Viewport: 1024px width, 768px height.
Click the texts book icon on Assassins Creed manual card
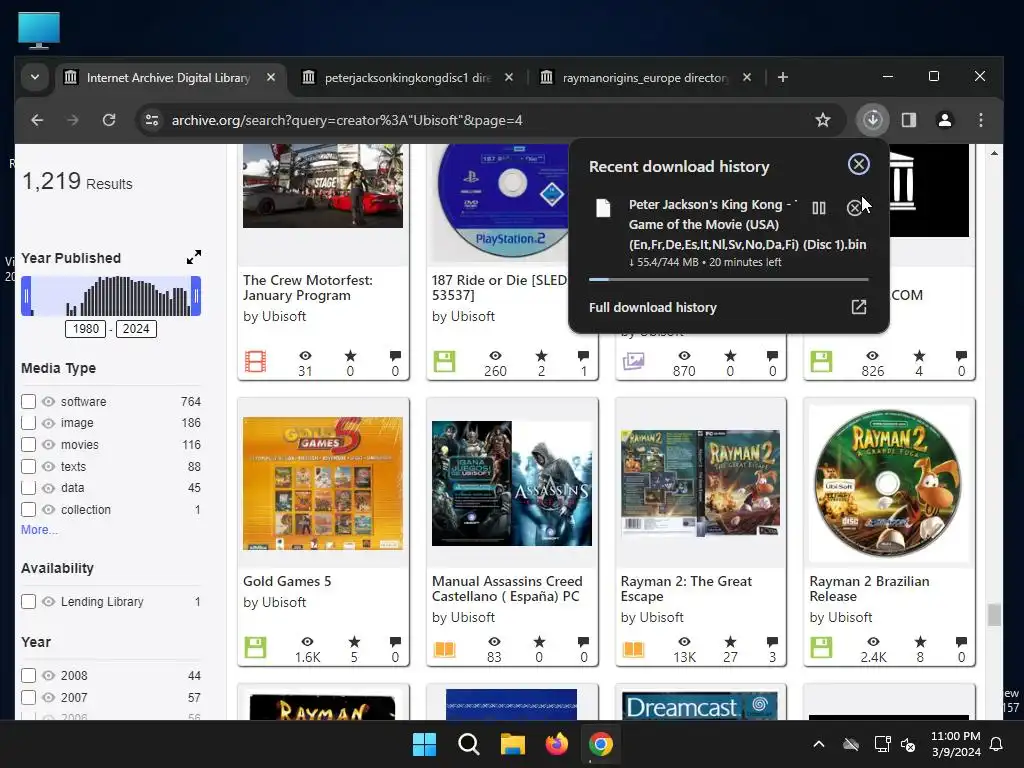[x=444, y=648]
